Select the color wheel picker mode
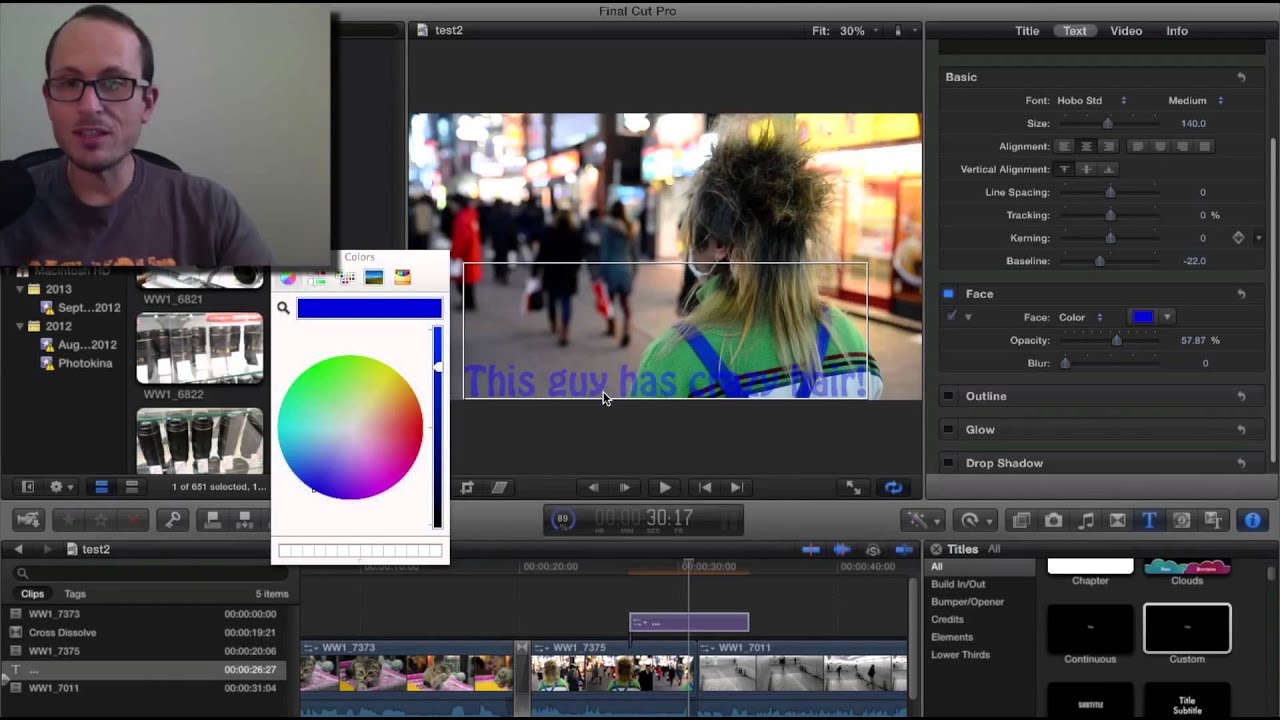Viewport: 1280px width, 720px height. click(288, 278)
